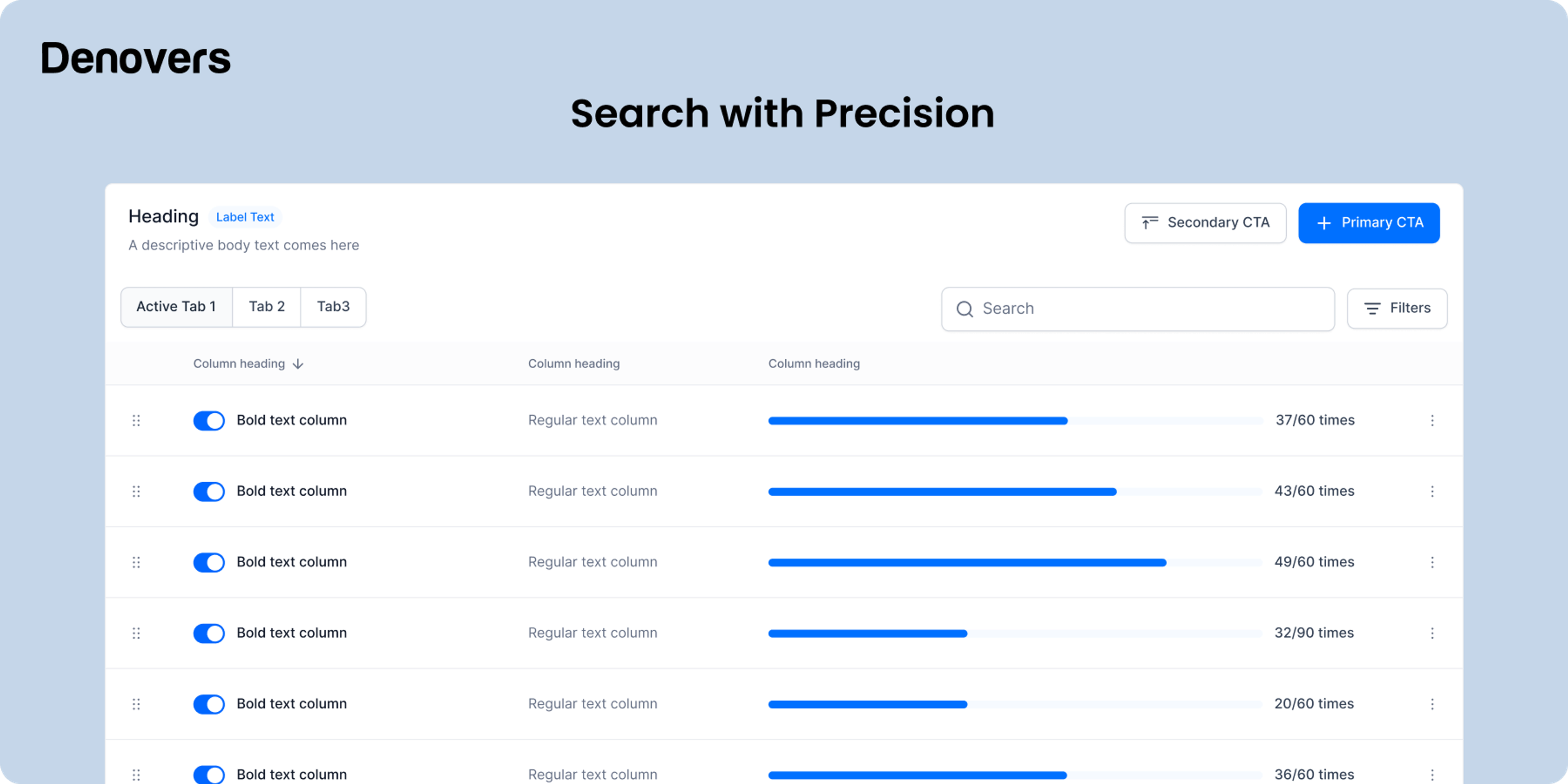Screen dimensions: 1568x784
Task: Open the more options menu on the 49/60 times row
Action: [x=1432, y=562]
